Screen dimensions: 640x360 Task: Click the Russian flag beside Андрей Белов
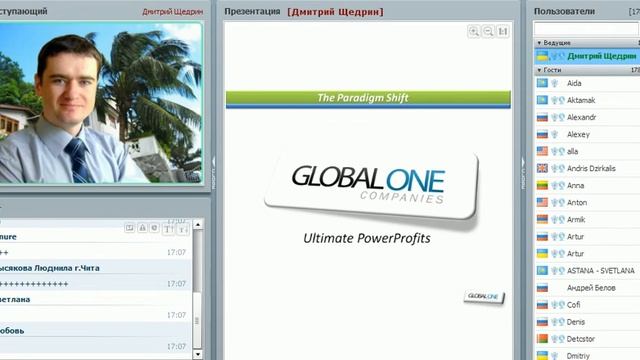[x=542, y=288]
